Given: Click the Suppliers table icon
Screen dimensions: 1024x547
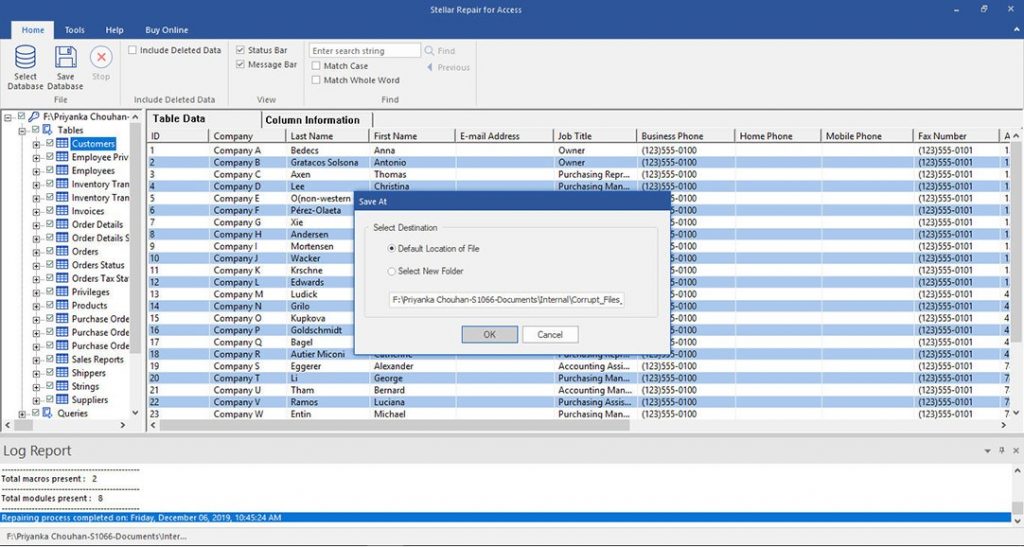Looking at the screenshot, I should (62, 399).
